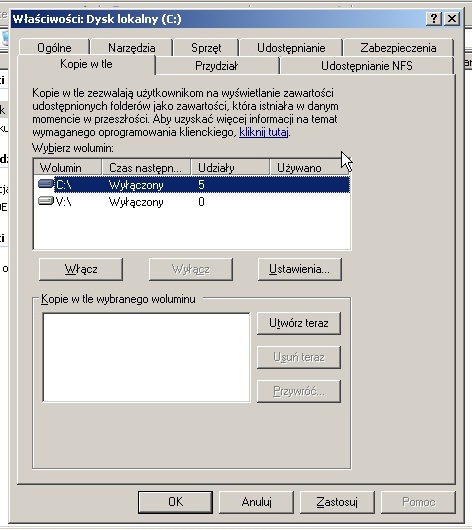
Task: Select the Przydział tab
Action: point(217,66)
